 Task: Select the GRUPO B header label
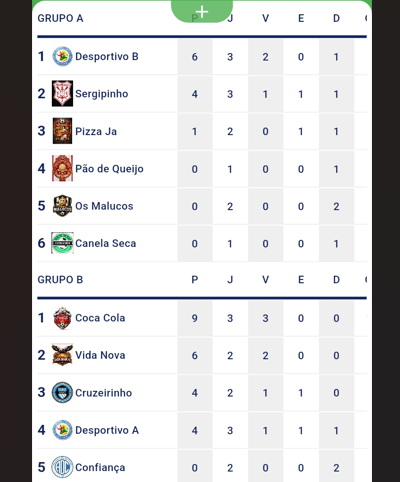point(60,280)
